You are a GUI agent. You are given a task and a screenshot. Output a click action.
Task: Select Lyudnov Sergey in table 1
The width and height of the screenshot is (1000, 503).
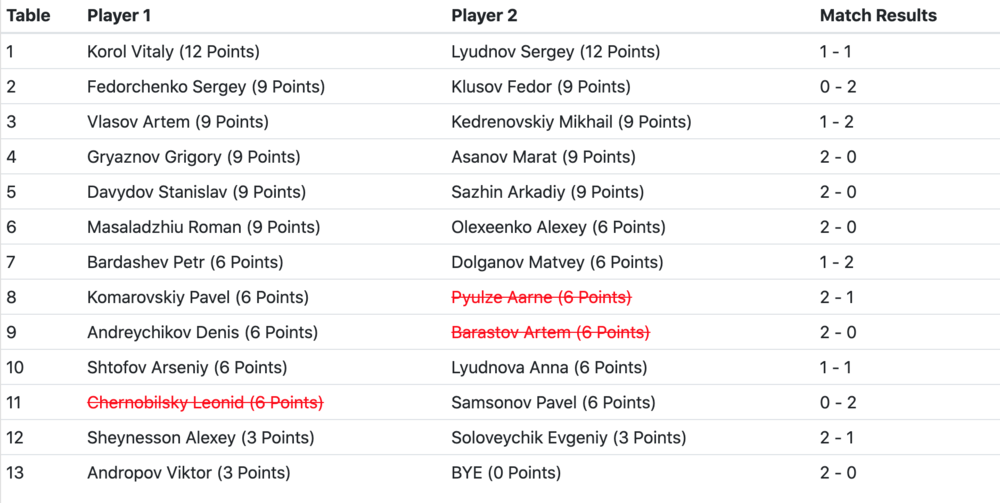click(x=555, y=52)
